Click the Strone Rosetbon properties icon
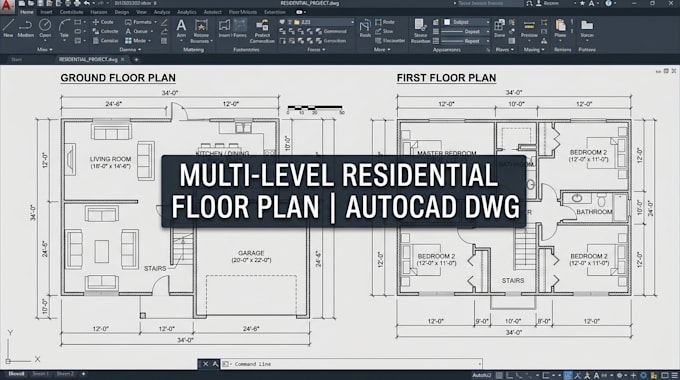680x380 pixels. coord(420,25)
